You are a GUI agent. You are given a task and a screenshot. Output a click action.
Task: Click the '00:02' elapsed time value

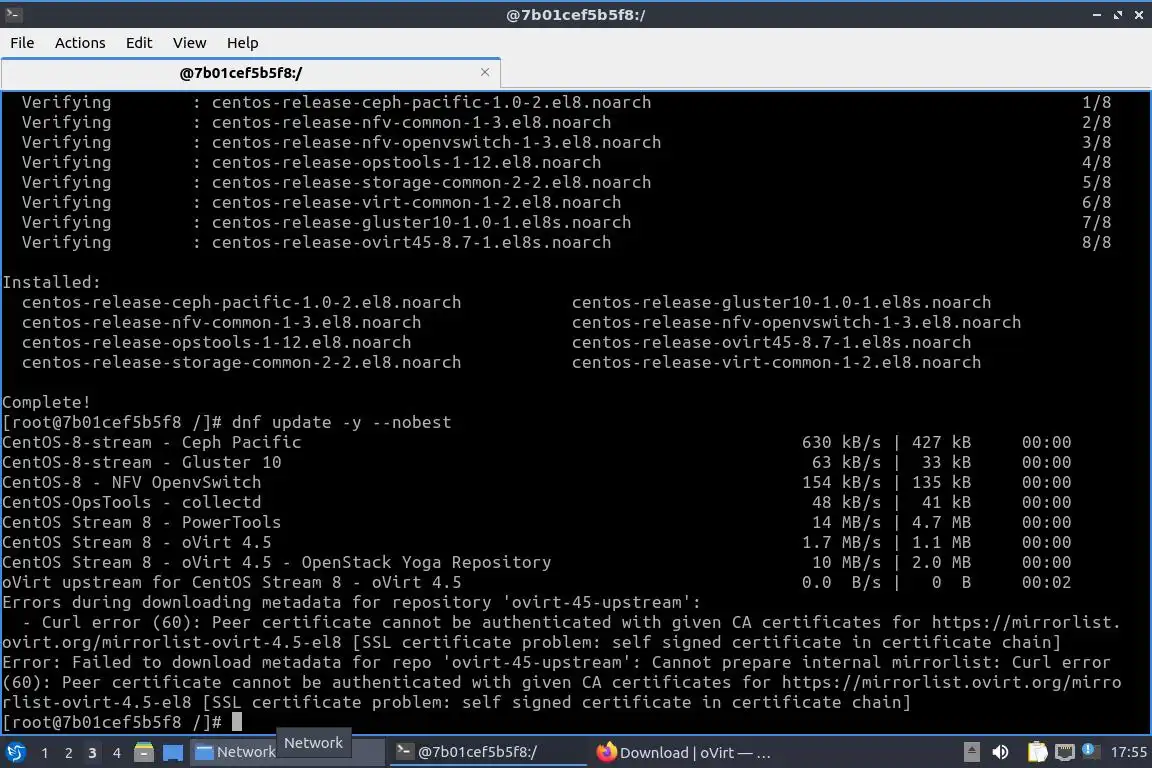(x=1046, y=583)
